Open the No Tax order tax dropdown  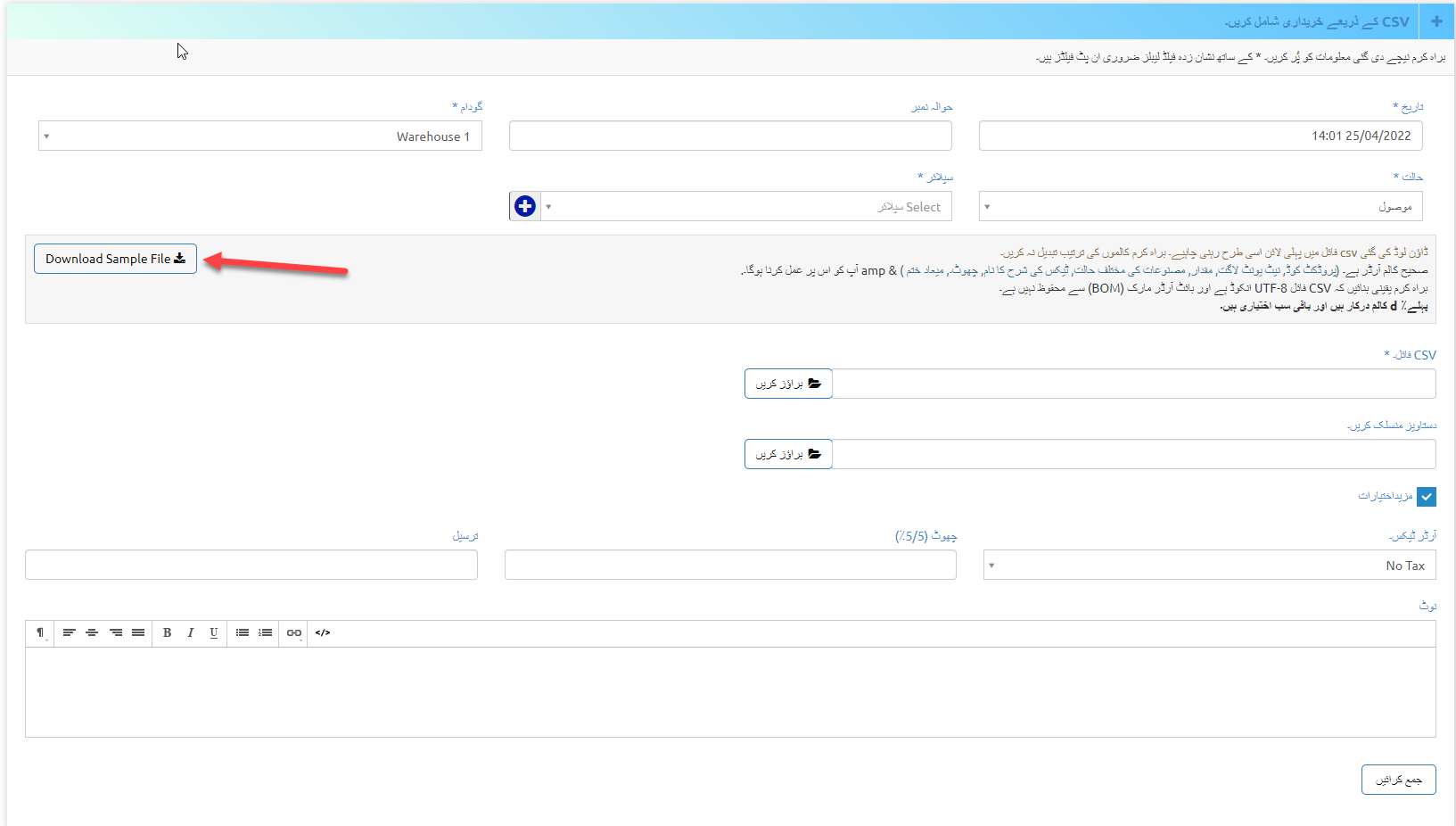(x=1209, y=566)
